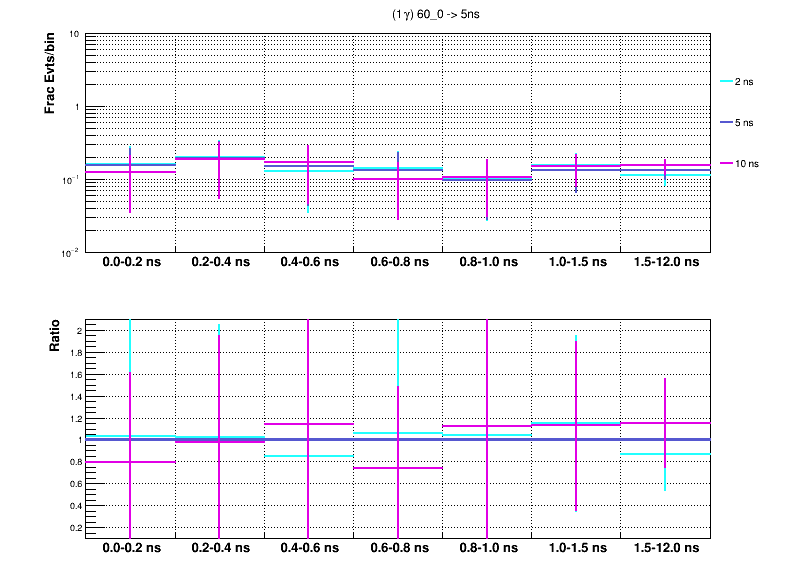Screen dimensions: 796x572
Task: Click '0.8-1.0 ns' label in upper plot
Action: click(x=487, y=263)
